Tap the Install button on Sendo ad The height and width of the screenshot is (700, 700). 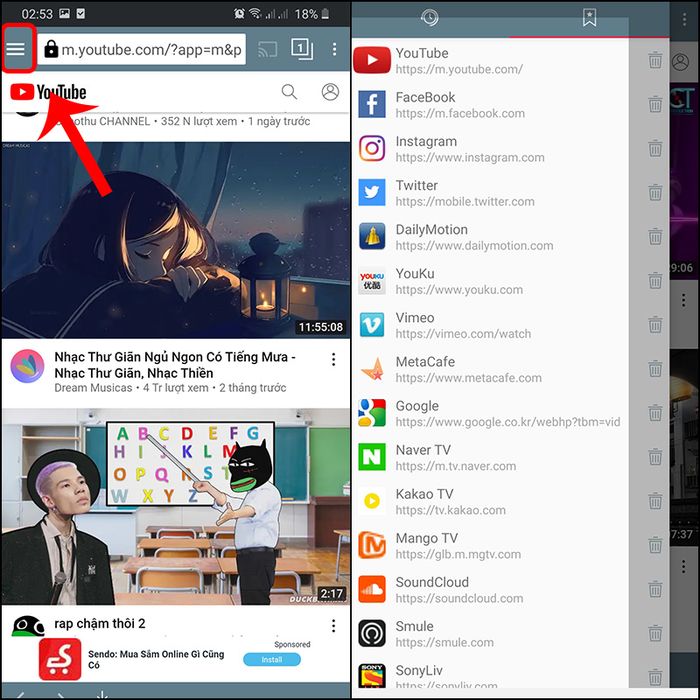tap(272, 659)
